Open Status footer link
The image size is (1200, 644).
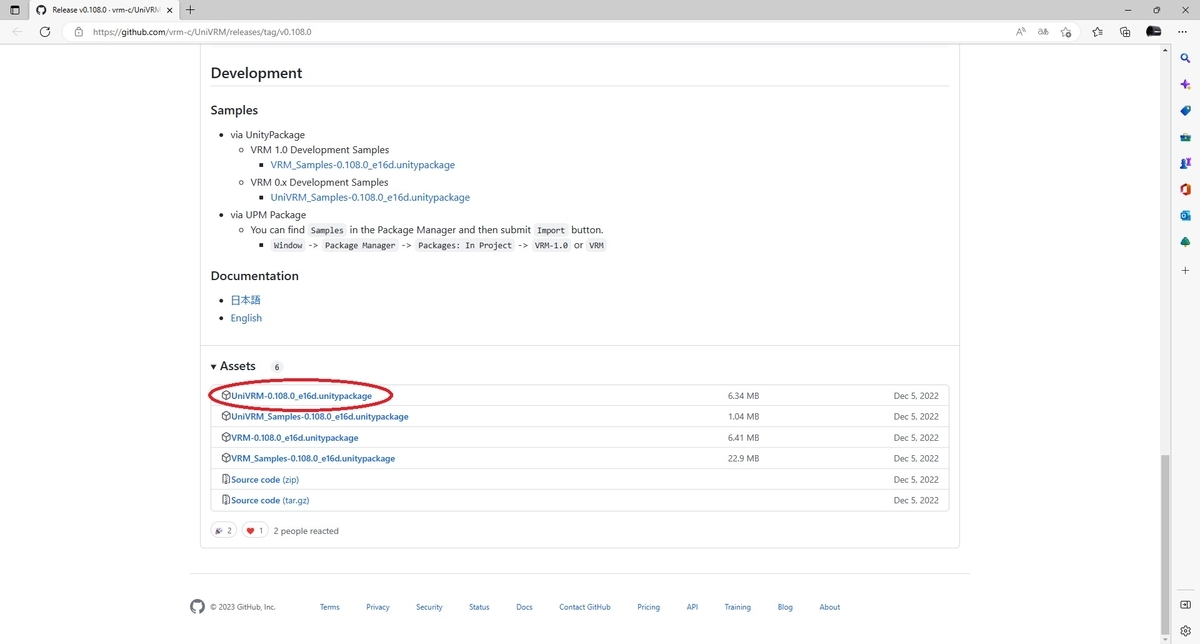(x=479, y=607)
